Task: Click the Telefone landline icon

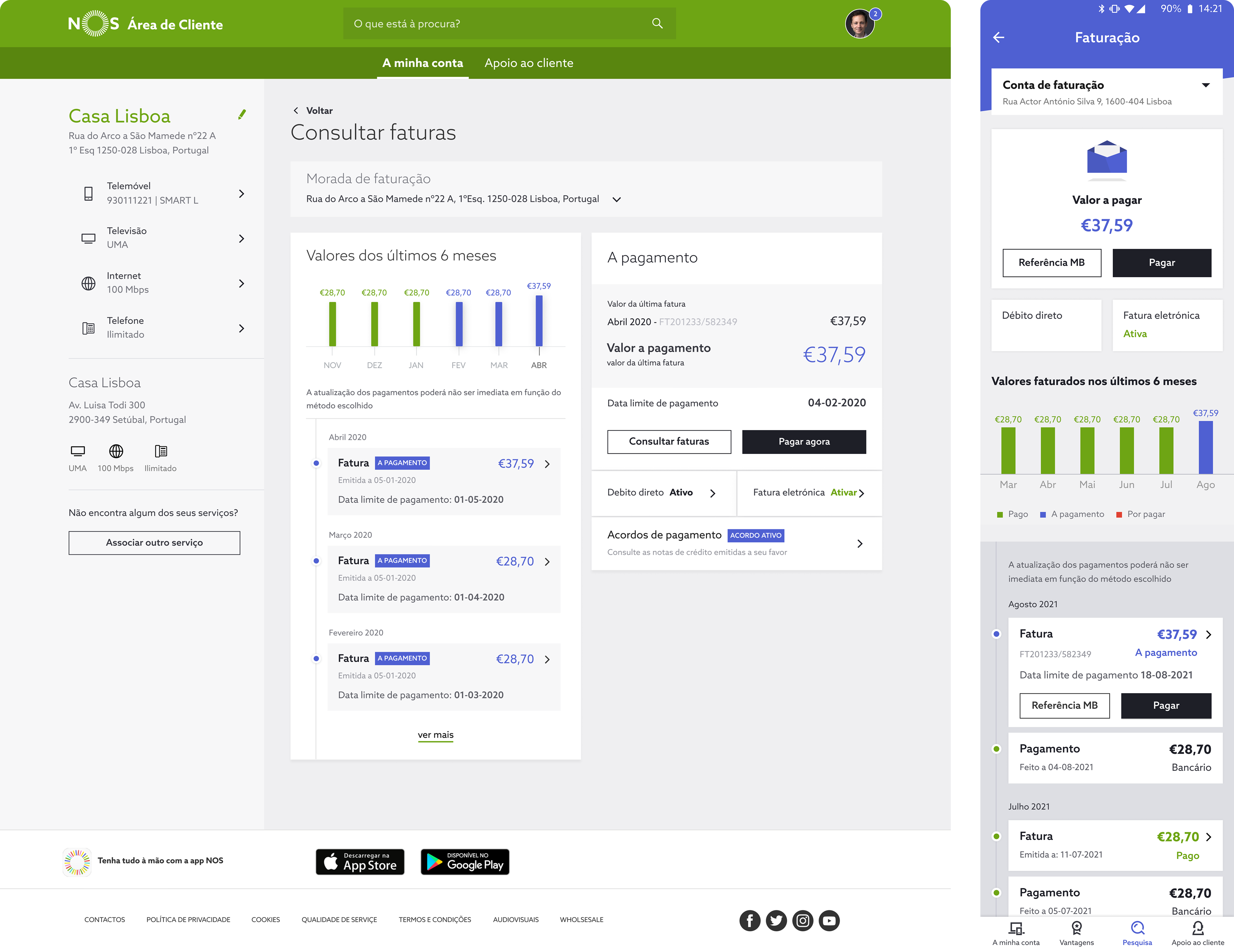Action: tap(89, 328)
